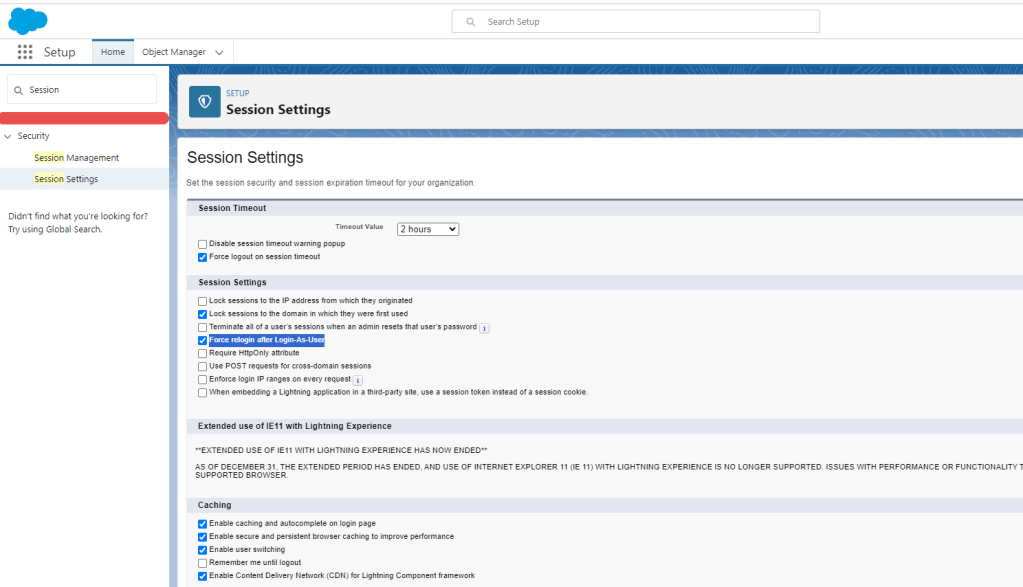Viewport: 1023px width, 587px height.
Task: Check Remember me until logout
Action: [x=203, y=563]
